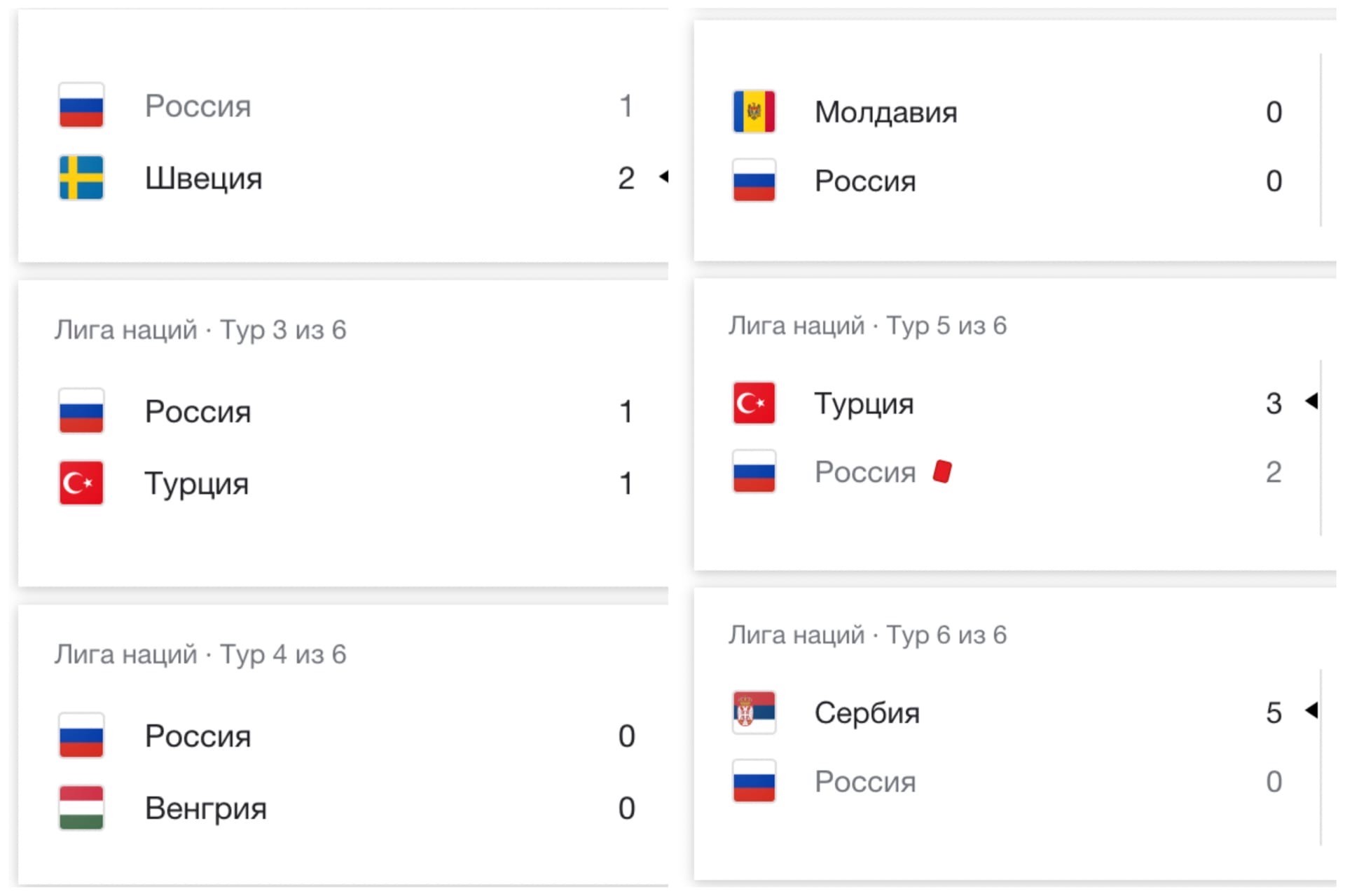1345x896 pixels.
Task: Click the Sweden flag icon
Action: pos(81,178)
